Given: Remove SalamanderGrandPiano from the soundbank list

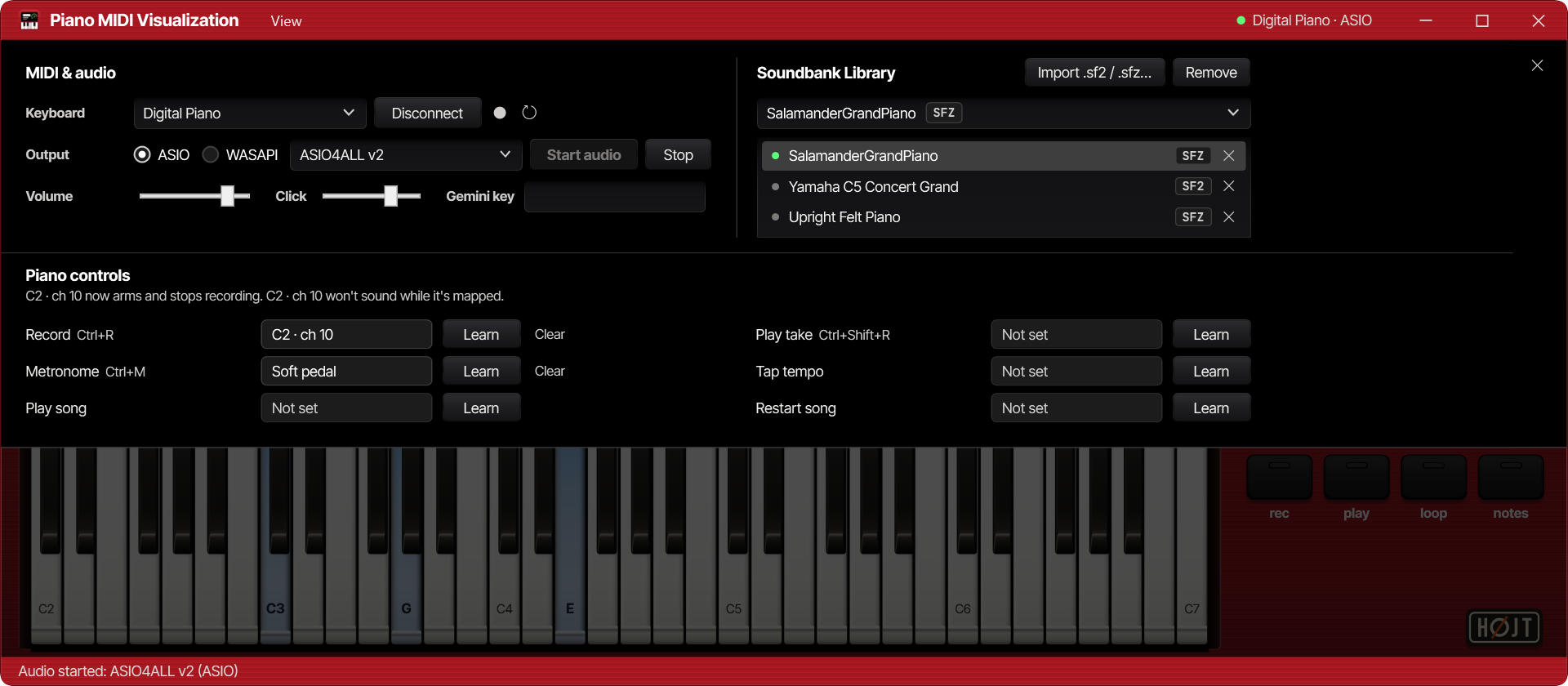Looking at the screenshot, I should 1228,156.
